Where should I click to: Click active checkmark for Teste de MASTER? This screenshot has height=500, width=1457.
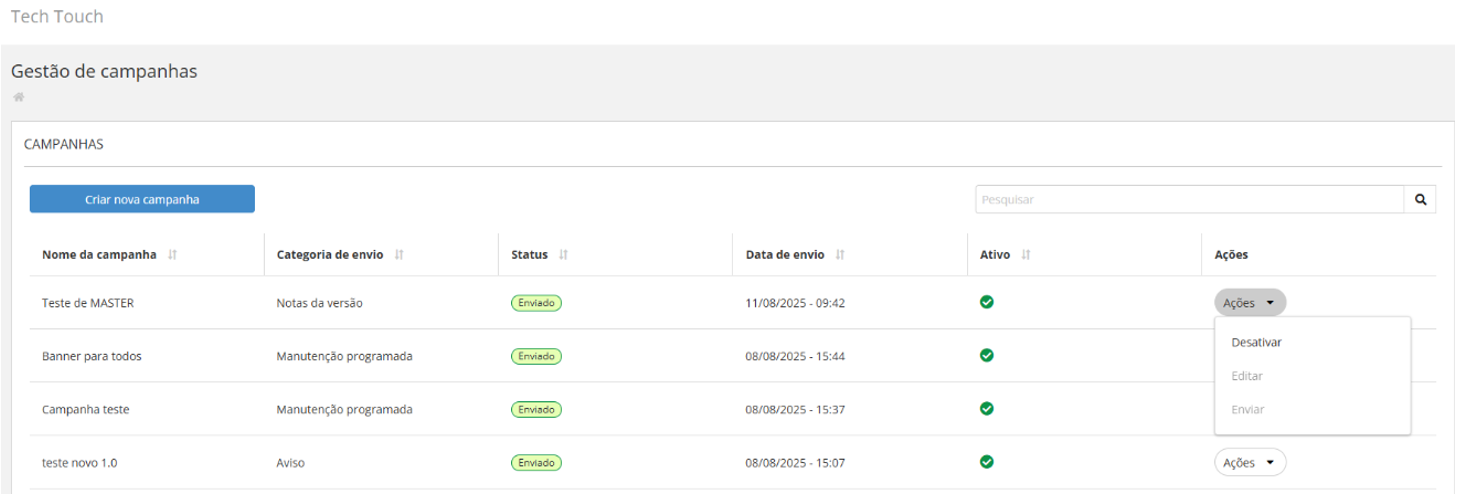987,302
